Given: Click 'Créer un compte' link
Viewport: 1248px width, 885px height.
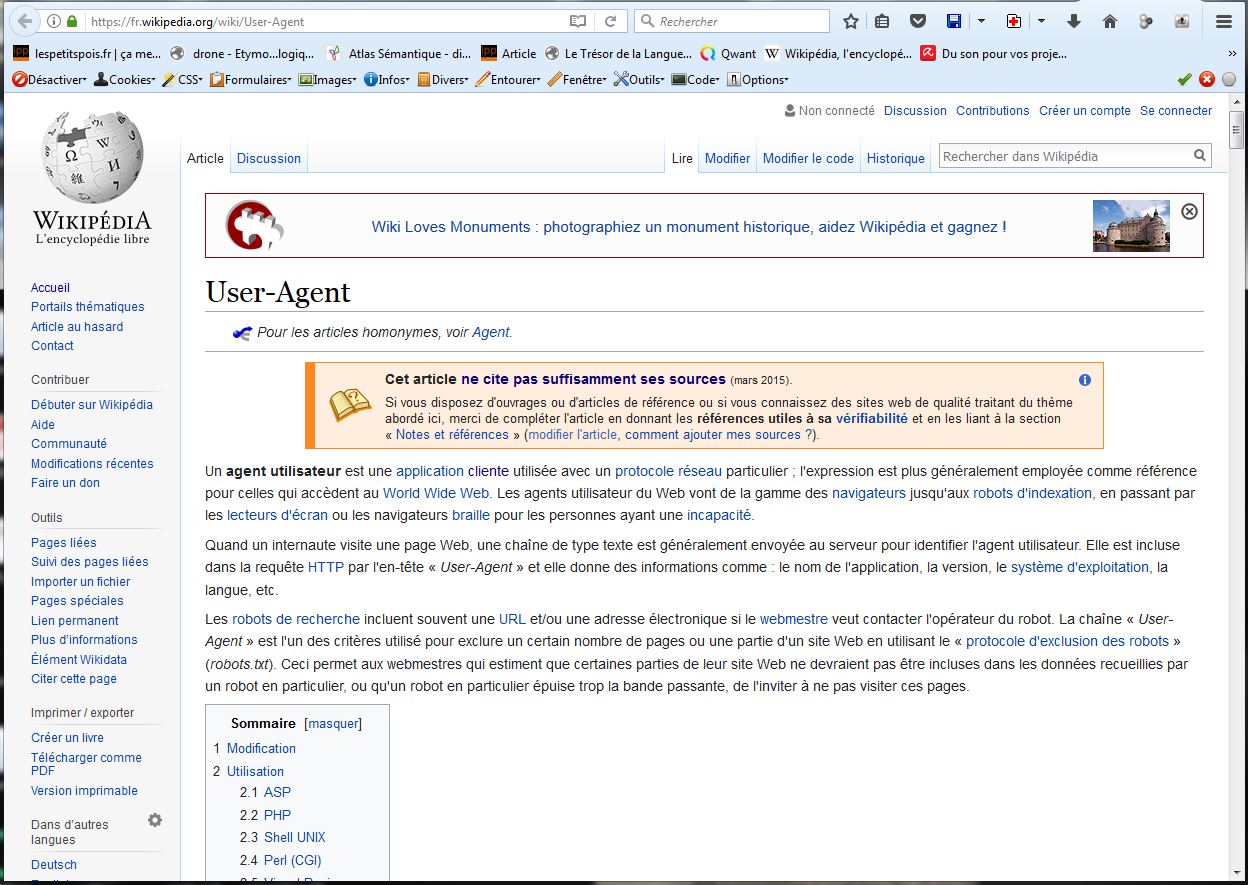Looking at the screenshot, I should tap(1084, 111).
